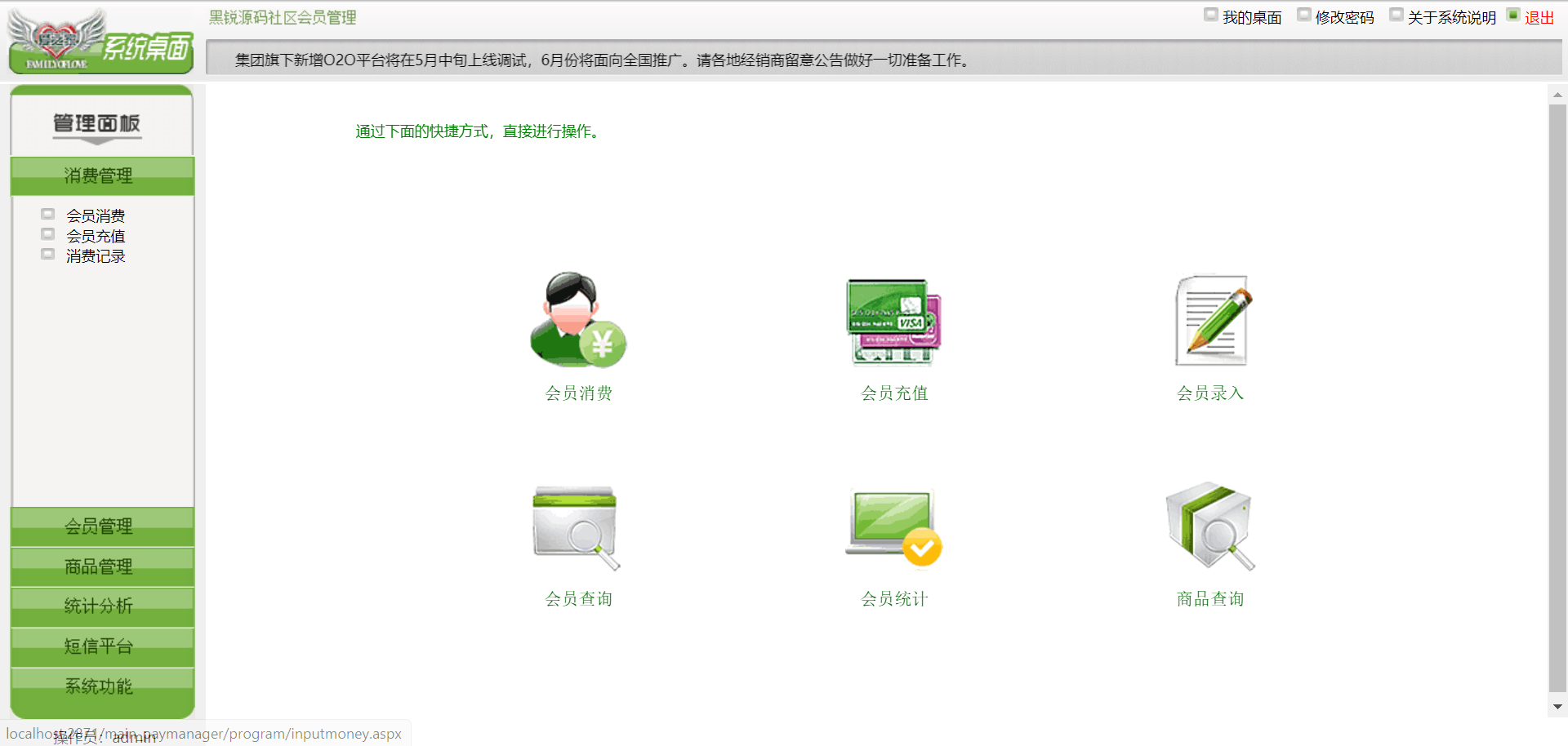Click the 会员充值 label under shortcut icon

click(894, 393)
